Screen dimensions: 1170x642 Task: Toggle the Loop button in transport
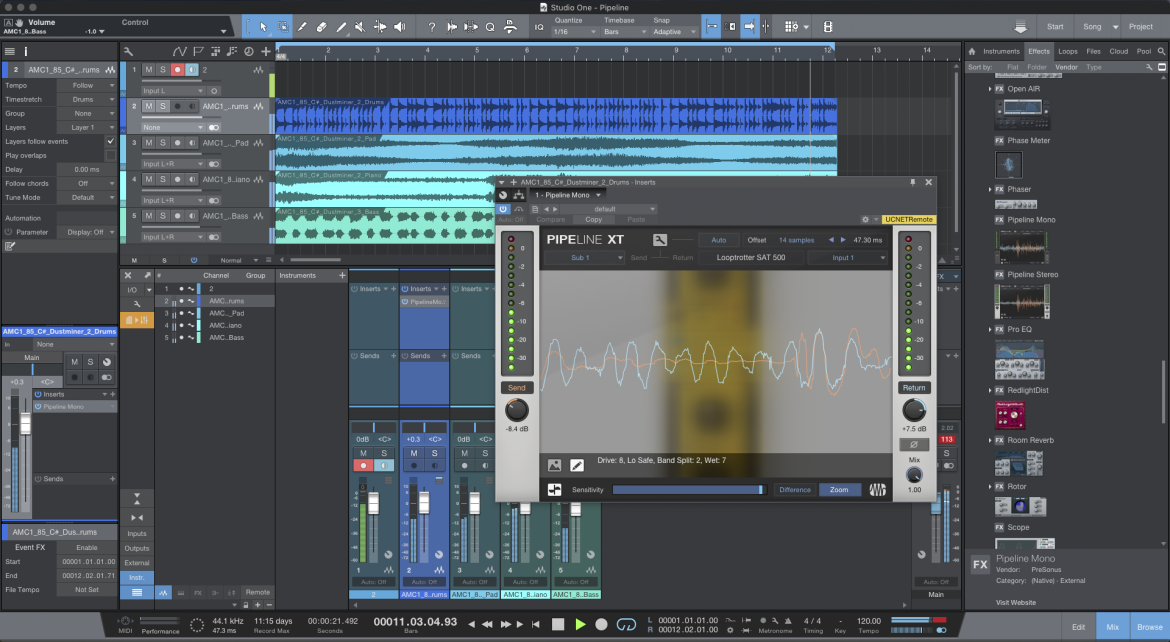626,624
